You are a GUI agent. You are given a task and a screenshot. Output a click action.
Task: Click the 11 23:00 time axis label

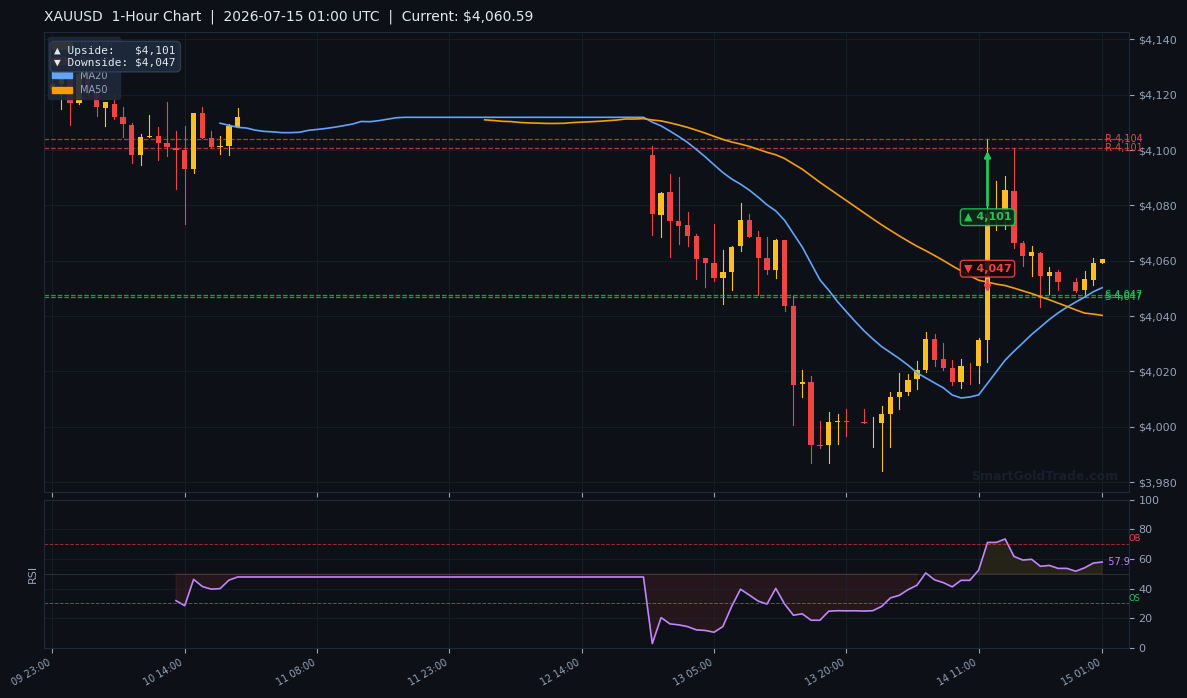tap(428, 671)
